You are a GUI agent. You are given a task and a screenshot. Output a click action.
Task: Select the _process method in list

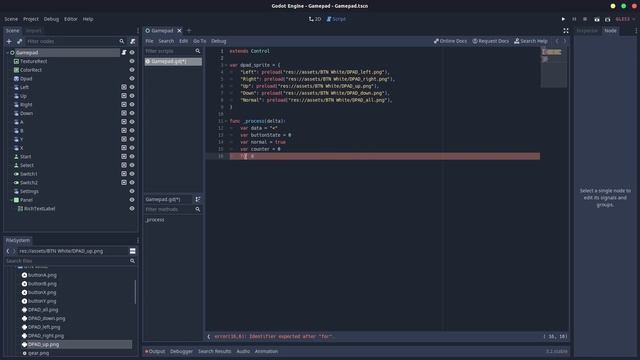155,220
